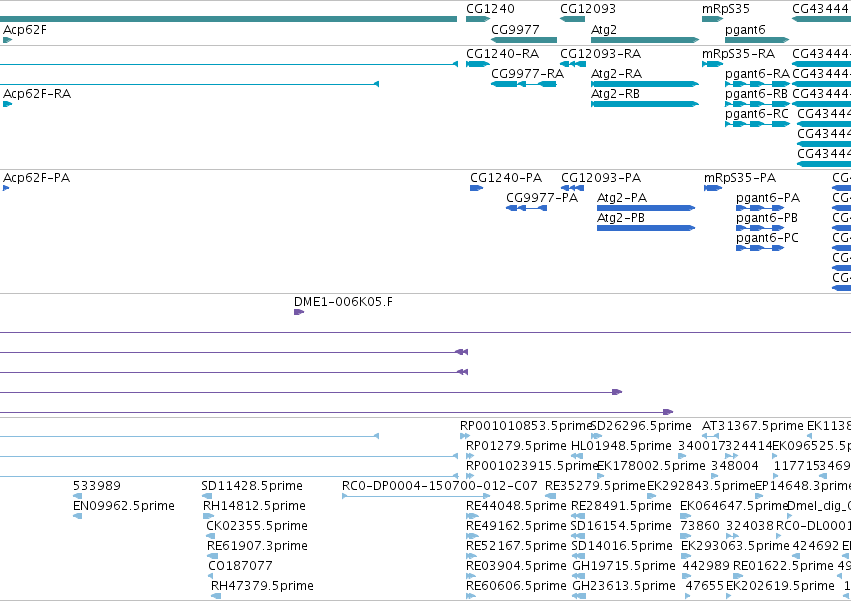Select the CK02355.5prime EST label
Screen dimensions: 851x601
[257, 526]
